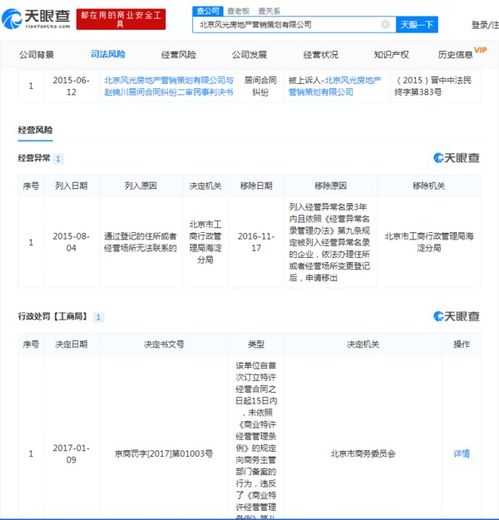The height and width of the screenshot is (520, 499).
Task: Click the 列入原因 column header
Action: click(140, 186)
